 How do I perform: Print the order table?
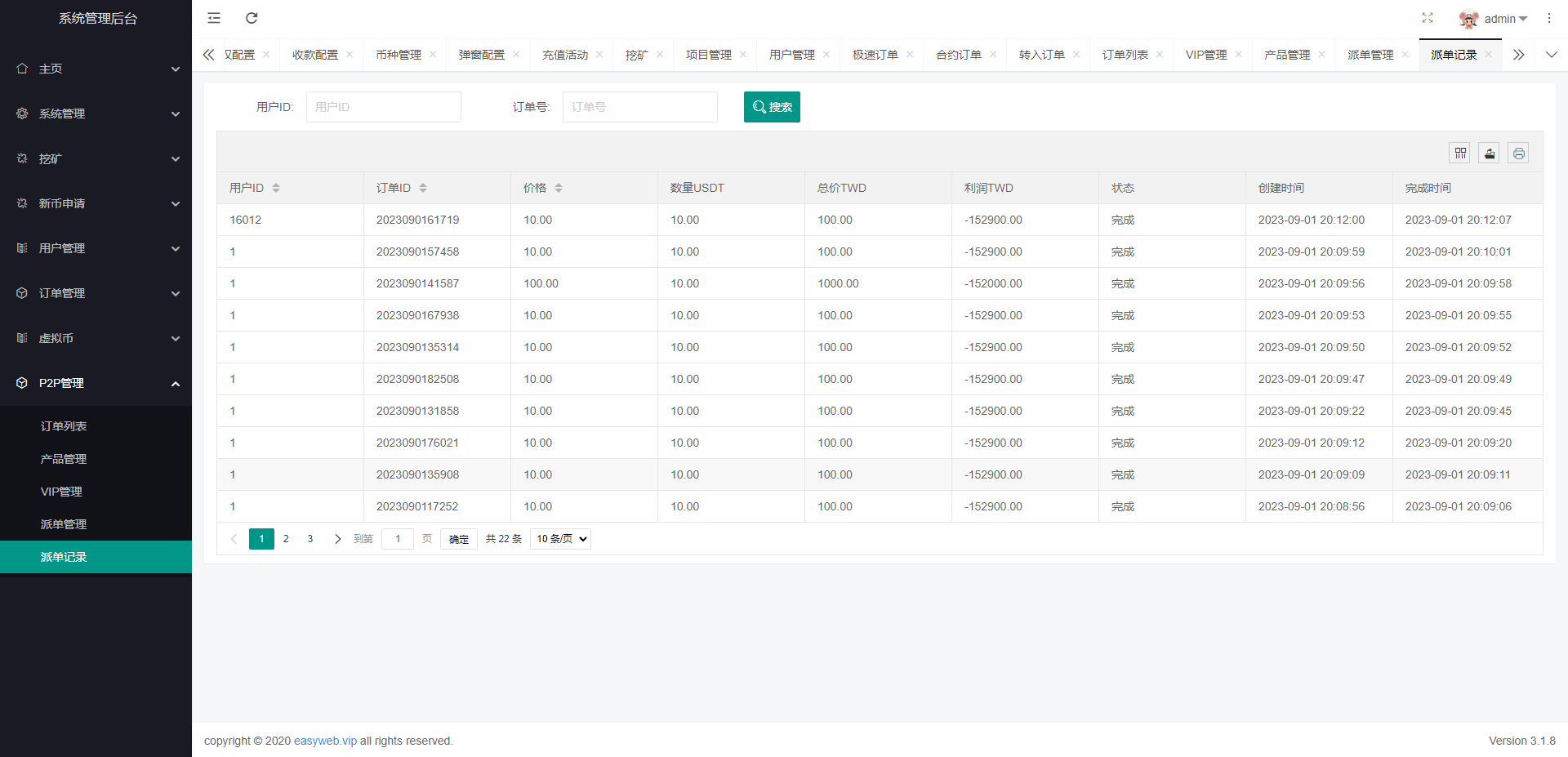(1518, 153)
